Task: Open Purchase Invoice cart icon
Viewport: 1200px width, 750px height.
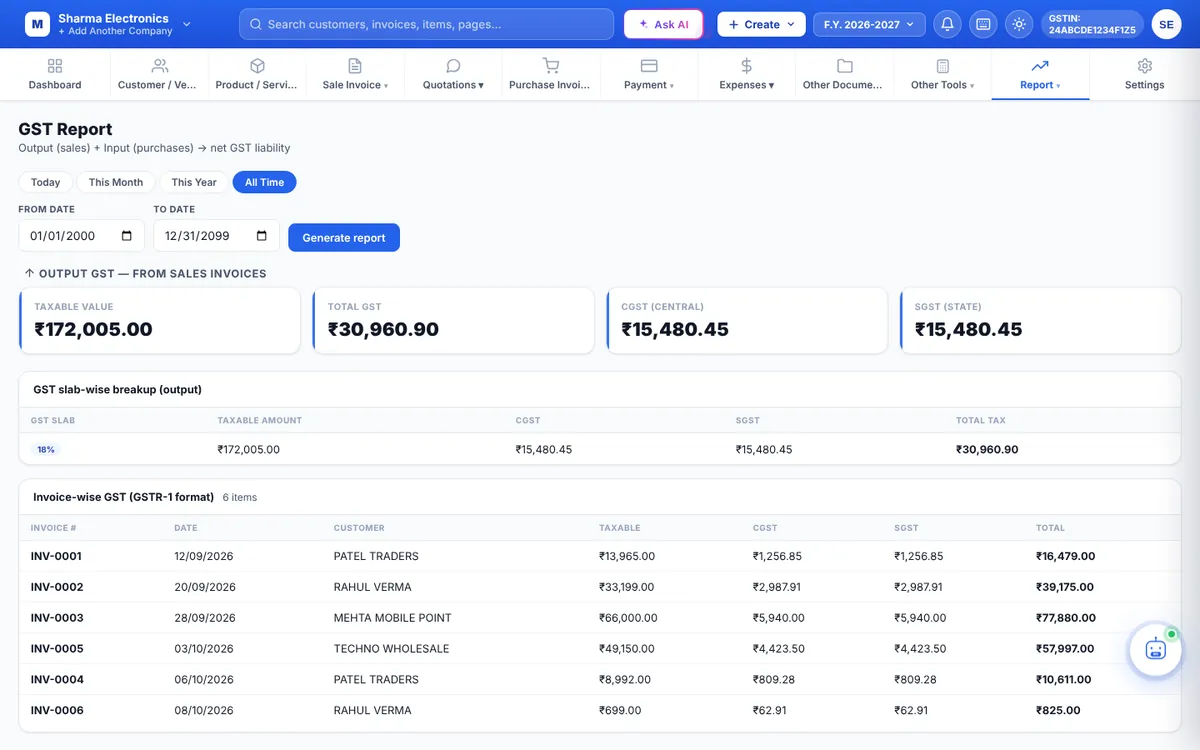Action: click(551, 66)
